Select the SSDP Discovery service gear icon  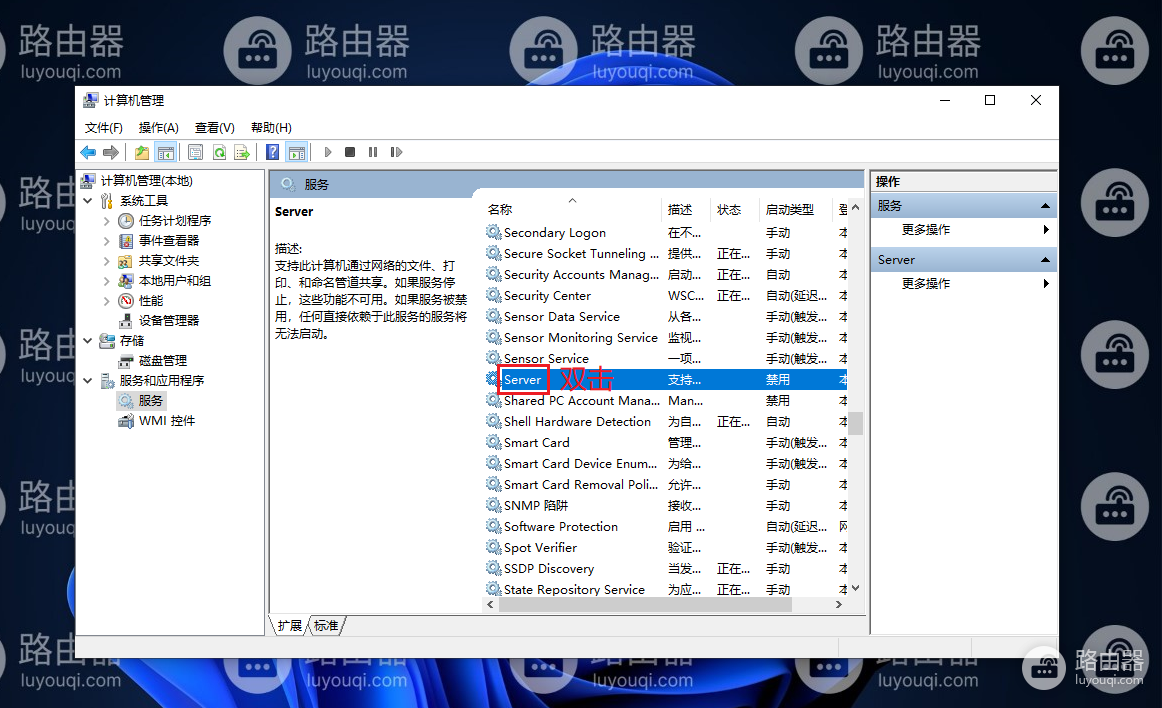[x=494, y=568]
